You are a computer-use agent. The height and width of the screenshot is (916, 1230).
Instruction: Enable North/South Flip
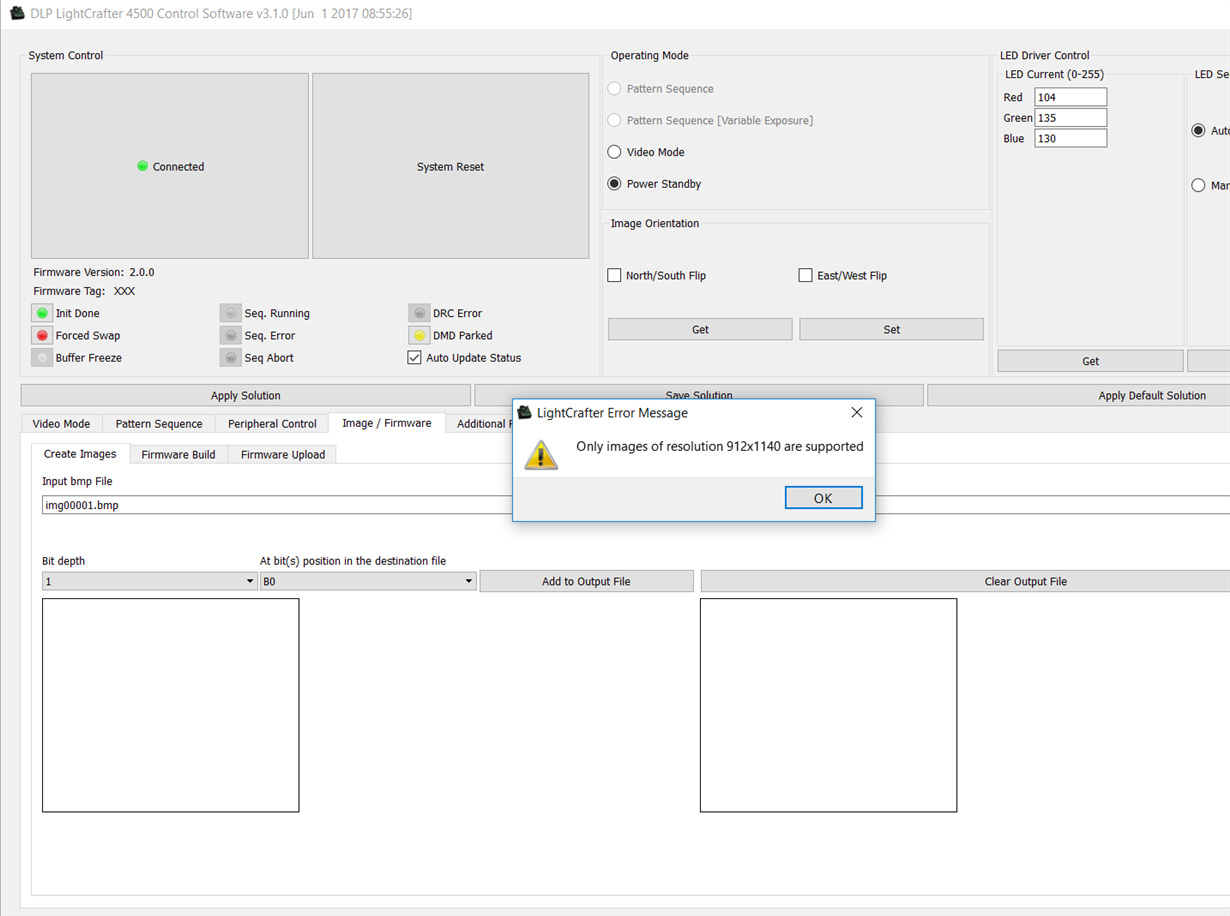(614, 275)
